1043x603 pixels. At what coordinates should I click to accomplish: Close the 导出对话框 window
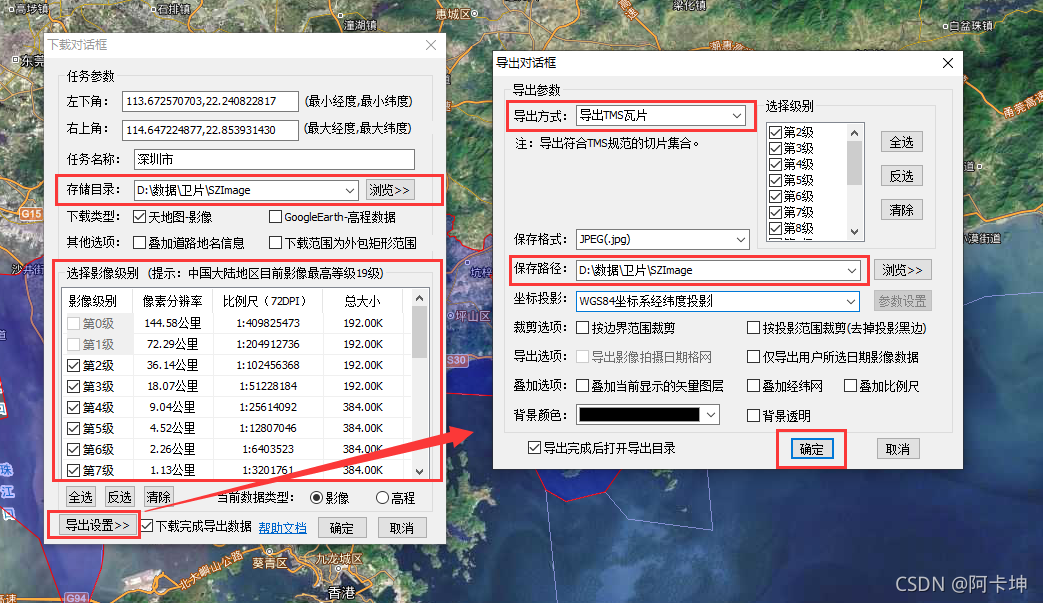coord(948,63)
